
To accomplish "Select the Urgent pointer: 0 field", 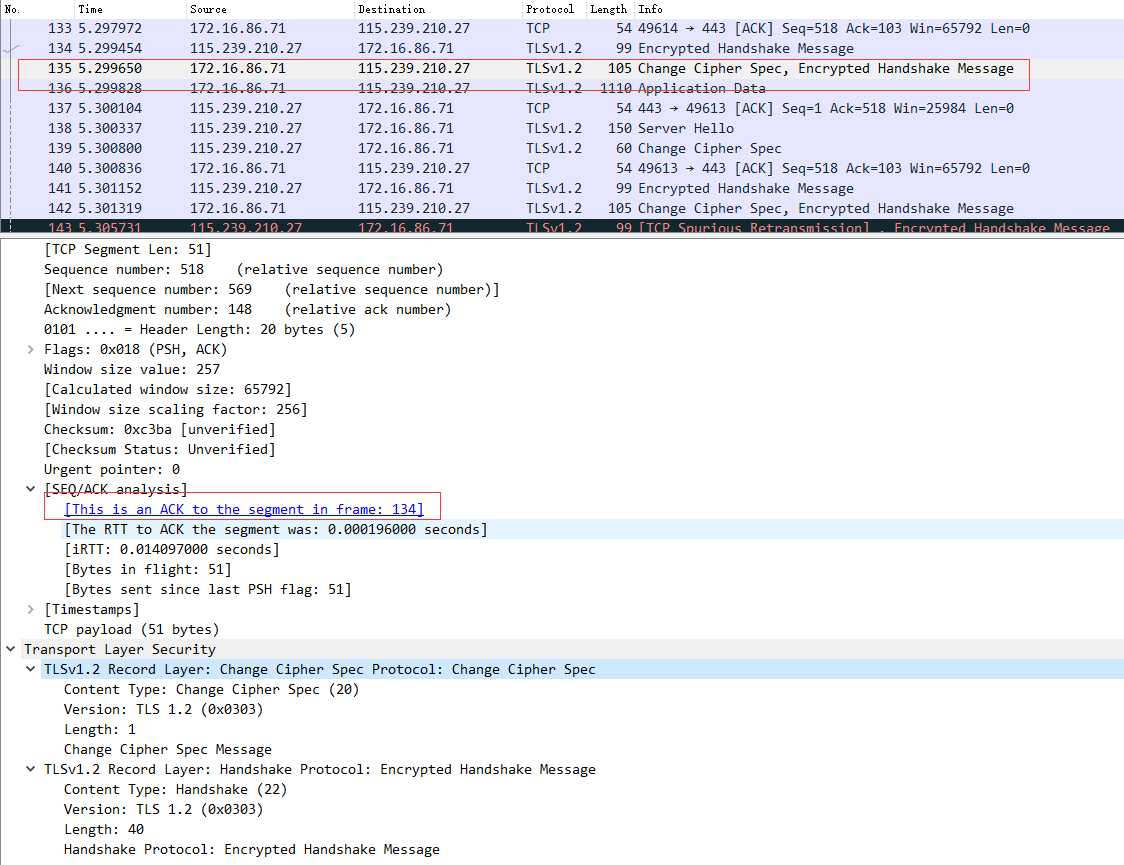I will [112, 470].
